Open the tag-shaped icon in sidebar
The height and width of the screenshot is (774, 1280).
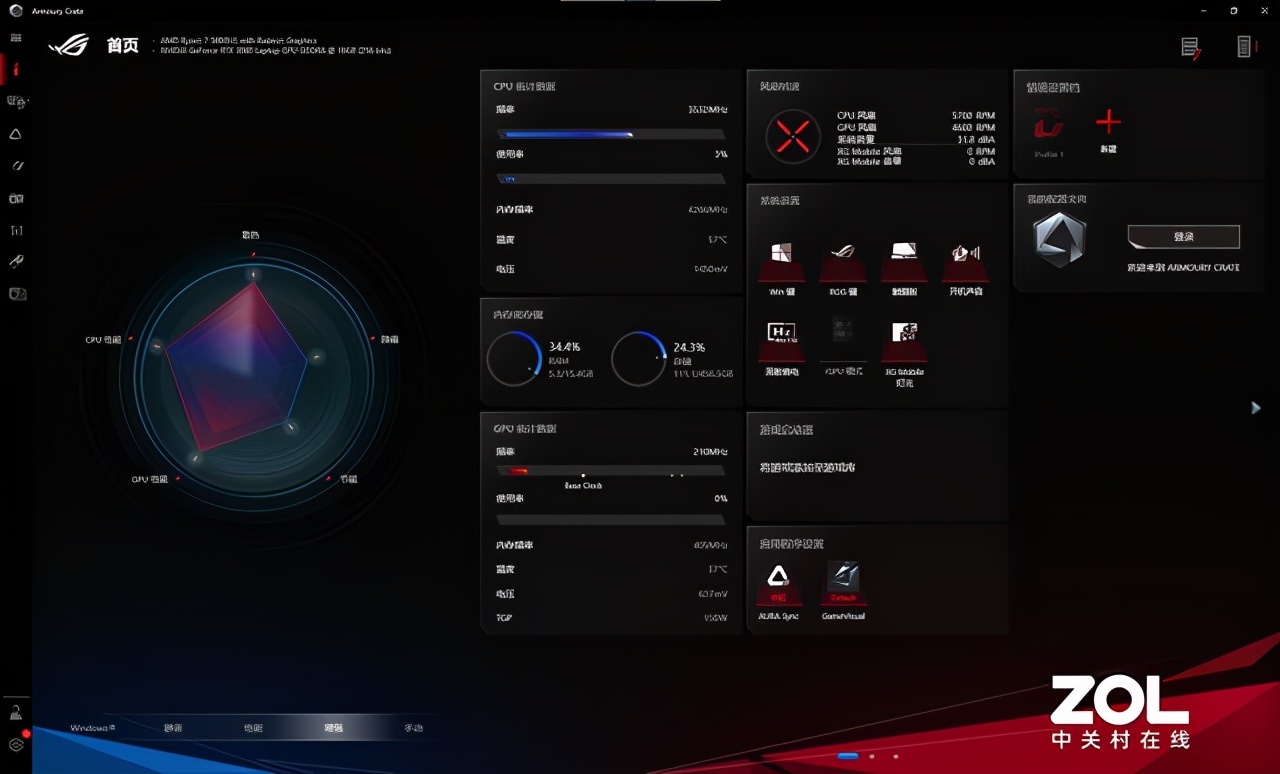[16, 262]
